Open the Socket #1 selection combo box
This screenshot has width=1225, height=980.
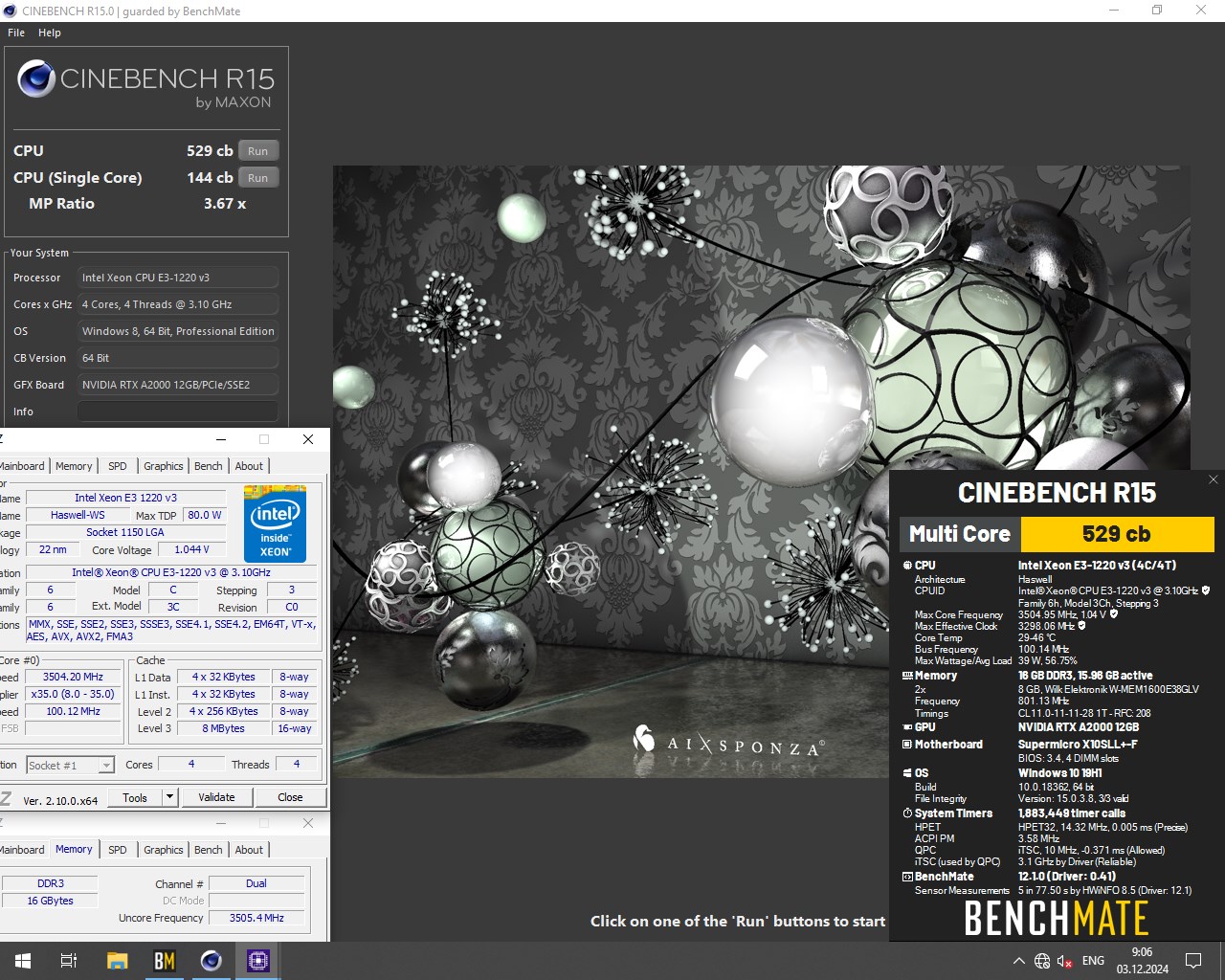tap(71, 766)
